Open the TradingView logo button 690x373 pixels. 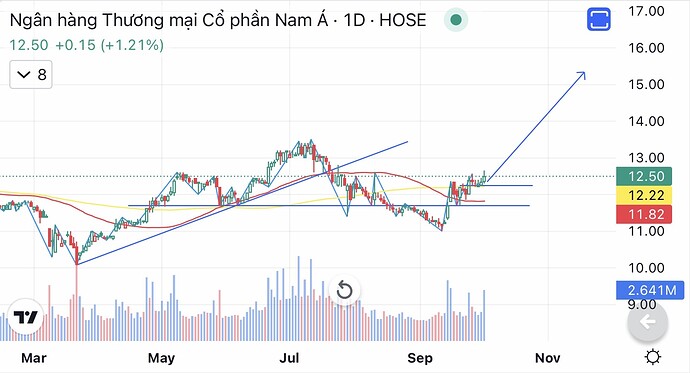pos(26,317)
